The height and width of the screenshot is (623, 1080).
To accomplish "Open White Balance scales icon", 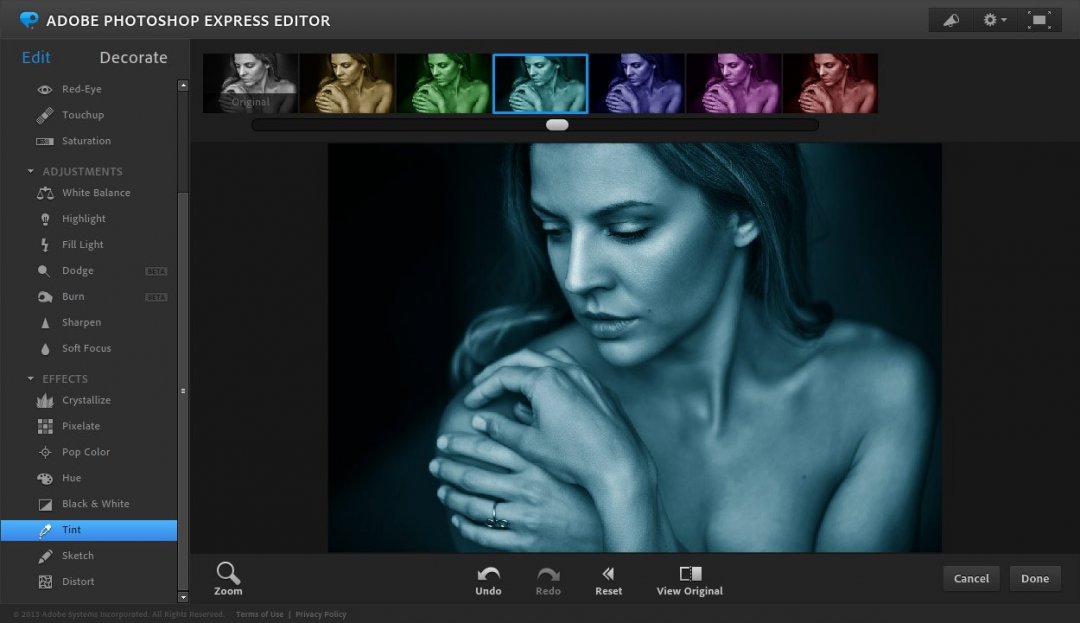I will [x=45, y=193].
